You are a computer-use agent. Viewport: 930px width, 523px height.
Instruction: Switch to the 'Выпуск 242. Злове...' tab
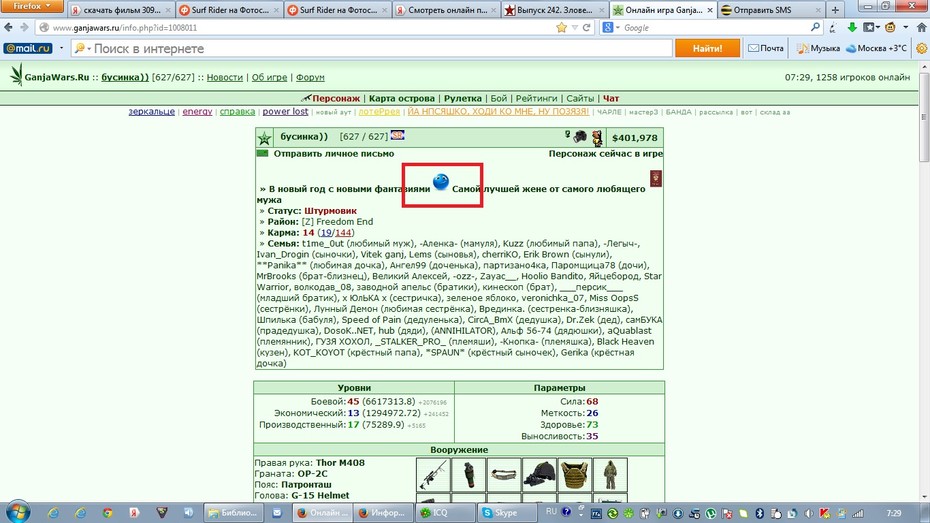point(554,10)
